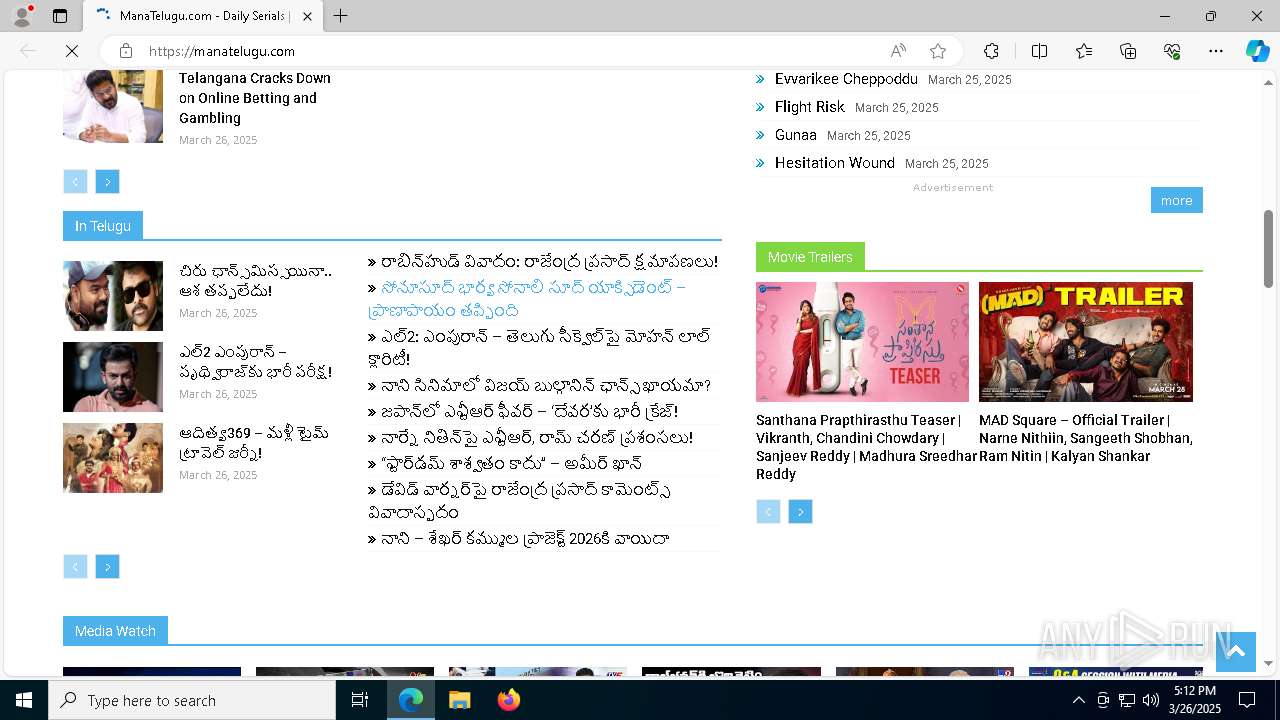Open Collections icon
The width and height of the screenshot is (1280, 720).
coord(1128,51)
